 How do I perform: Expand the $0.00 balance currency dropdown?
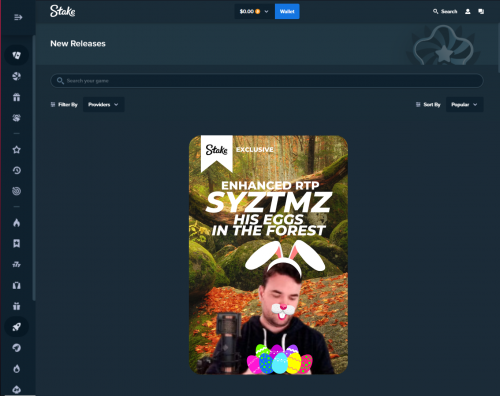[x=254, y=11]
